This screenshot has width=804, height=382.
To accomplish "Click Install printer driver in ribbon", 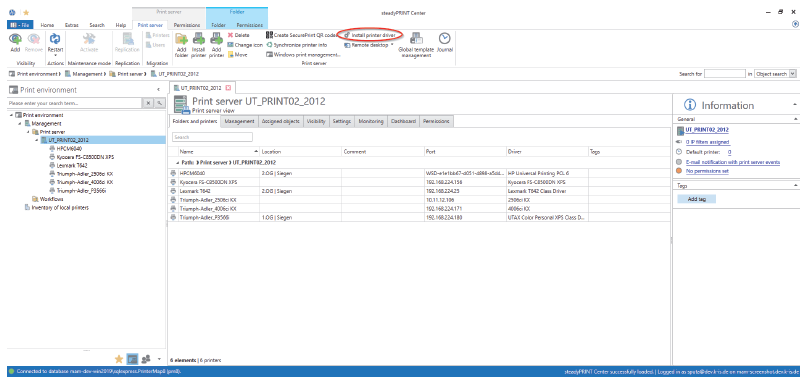I will pos(370,35).
